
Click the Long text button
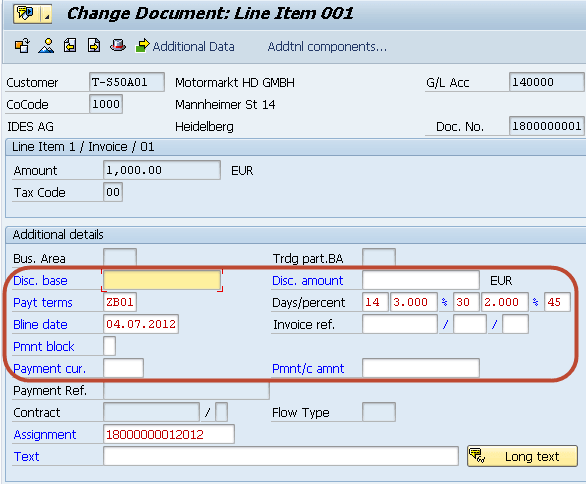[x=522, y=456]
